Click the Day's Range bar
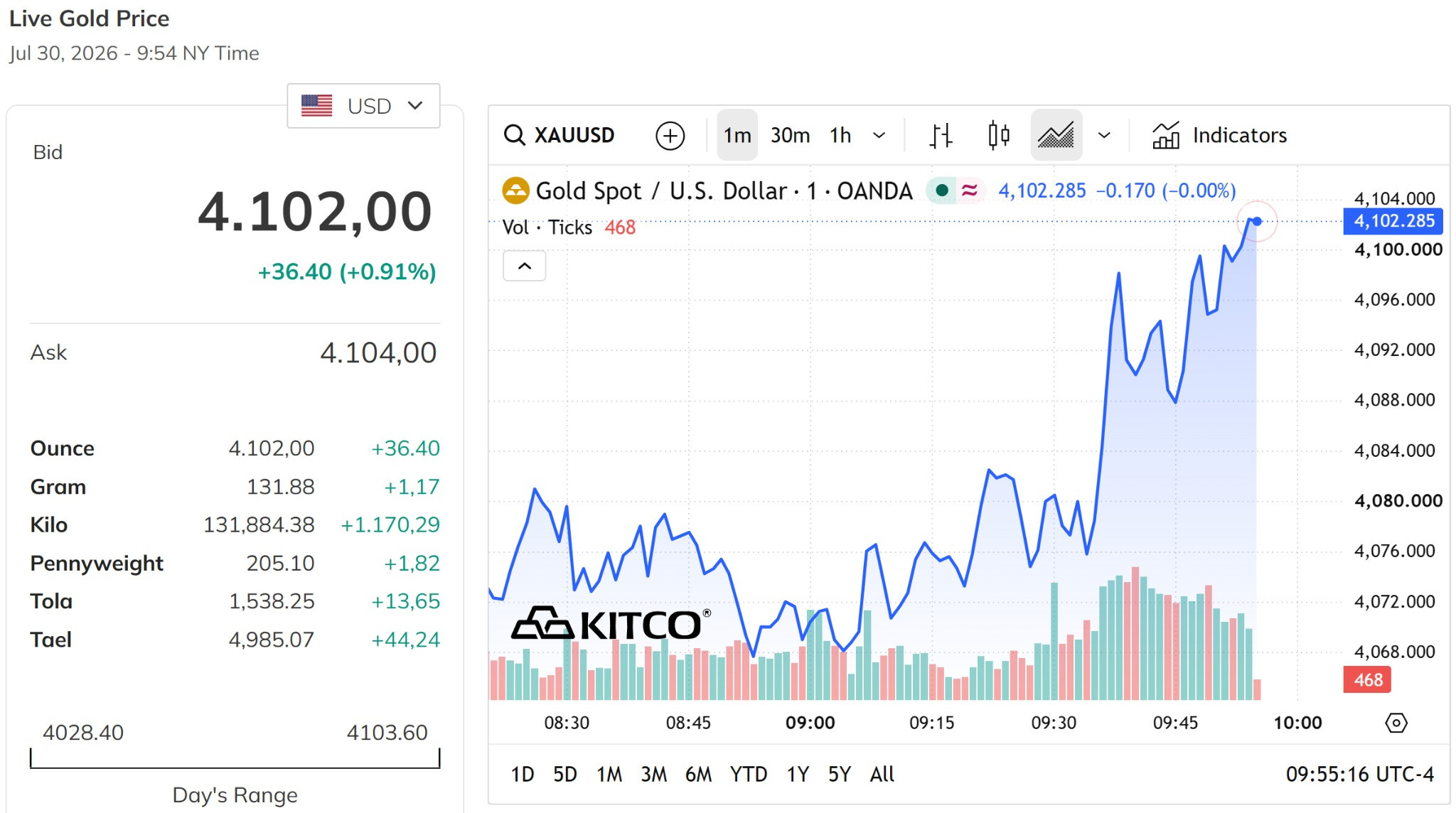Screen dimensions: 1456x813 [235, 758]
